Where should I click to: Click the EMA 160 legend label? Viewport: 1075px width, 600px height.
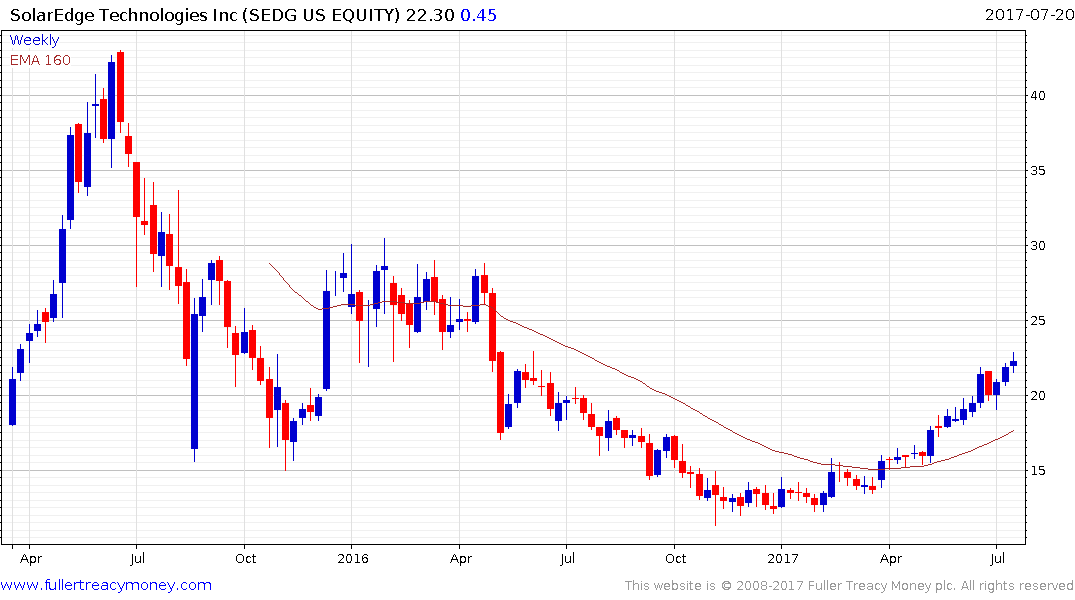[x=40, y=60]
